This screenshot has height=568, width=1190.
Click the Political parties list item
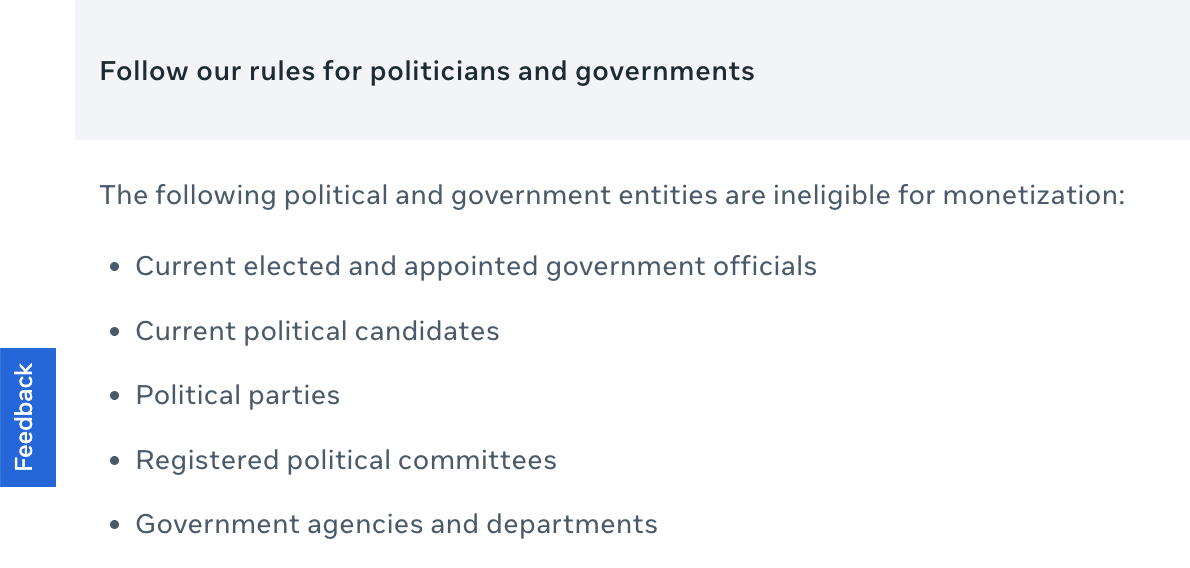[x=238, y=395]
